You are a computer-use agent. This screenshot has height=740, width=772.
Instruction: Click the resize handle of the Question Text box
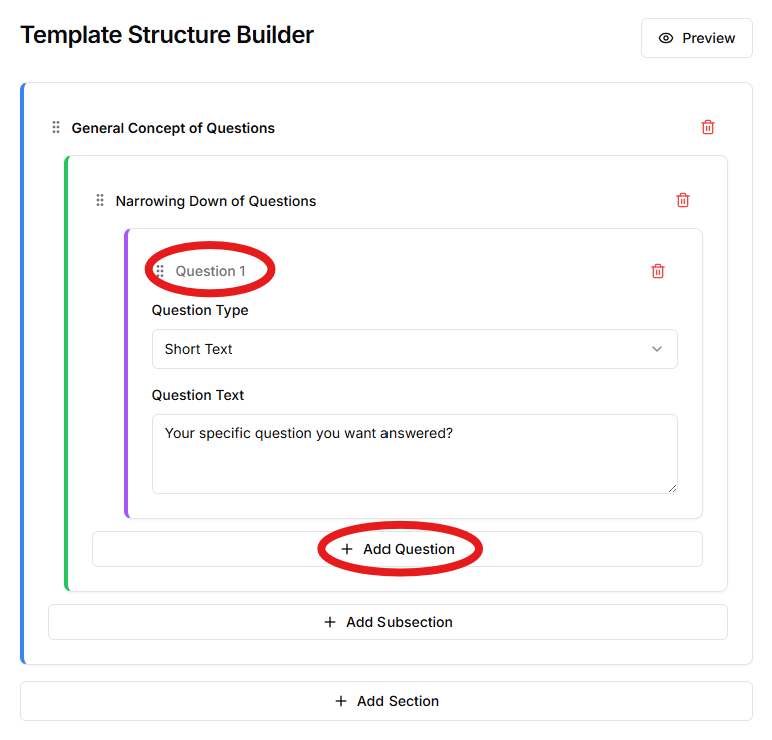coord(672,488)
